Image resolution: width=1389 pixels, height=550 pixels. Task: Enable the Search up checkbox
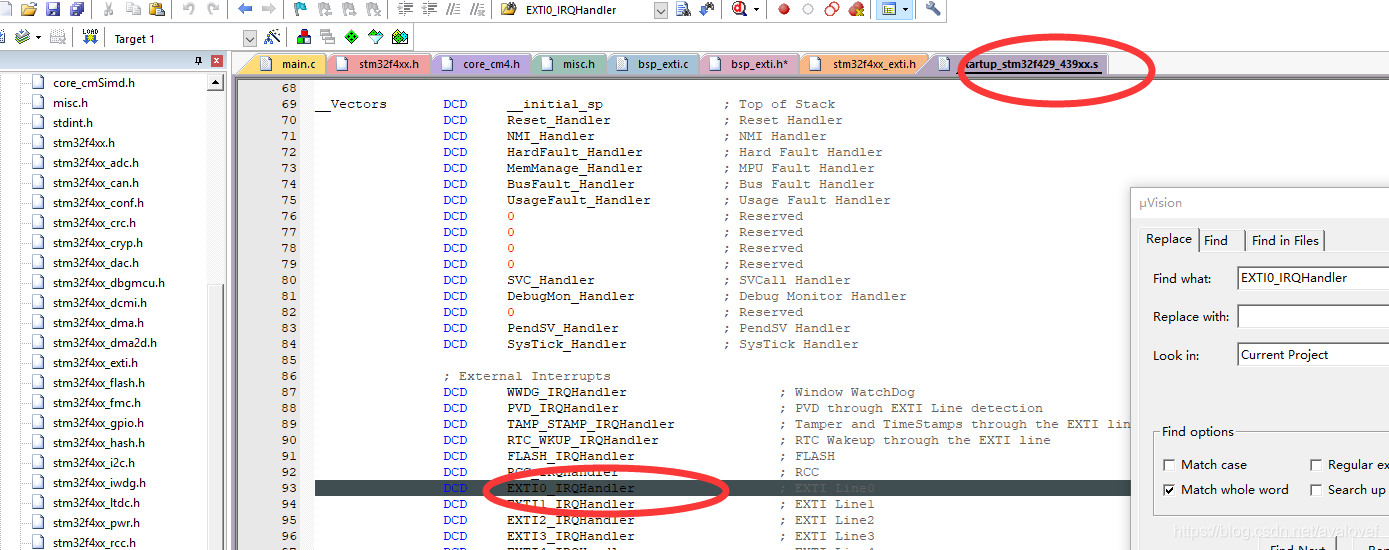(1316, 490)
